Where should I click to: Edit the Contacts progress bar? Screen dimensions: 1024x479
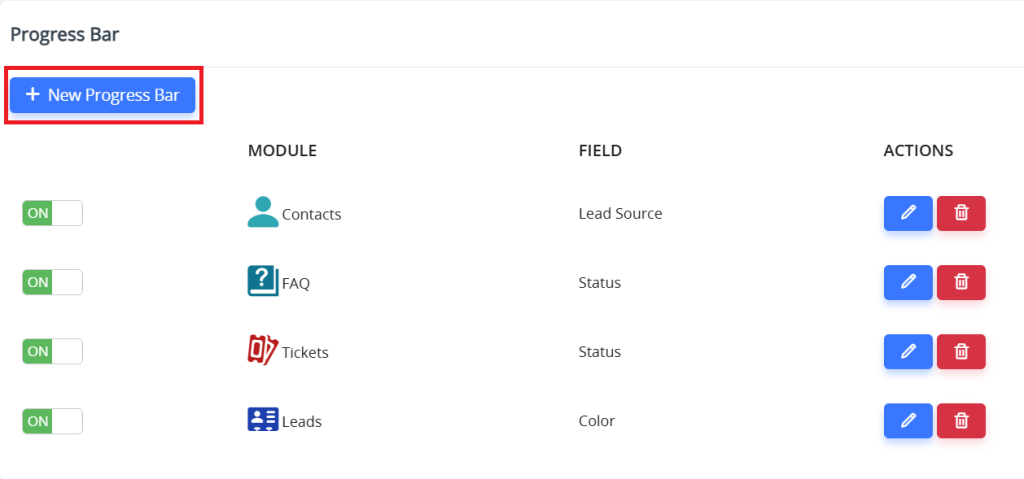(908, 213)
